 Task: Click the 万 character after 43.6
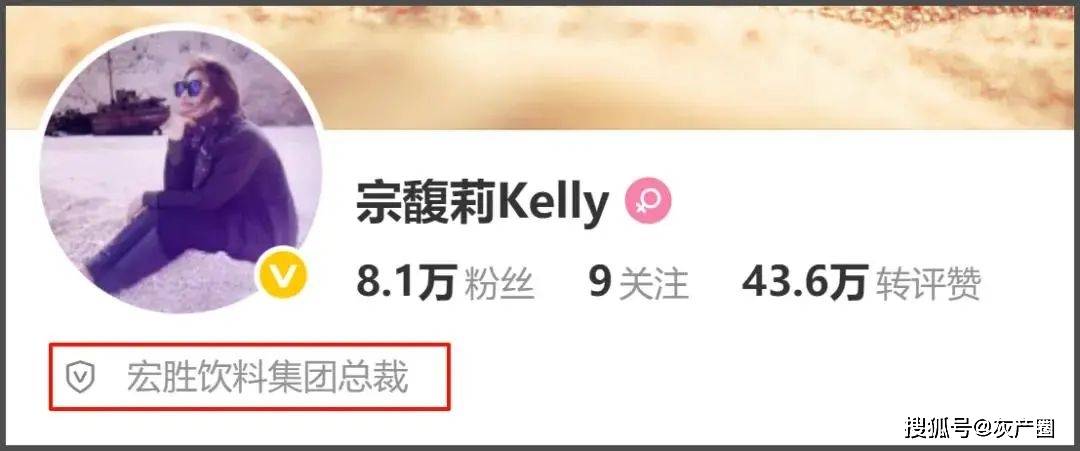(847, 283)
